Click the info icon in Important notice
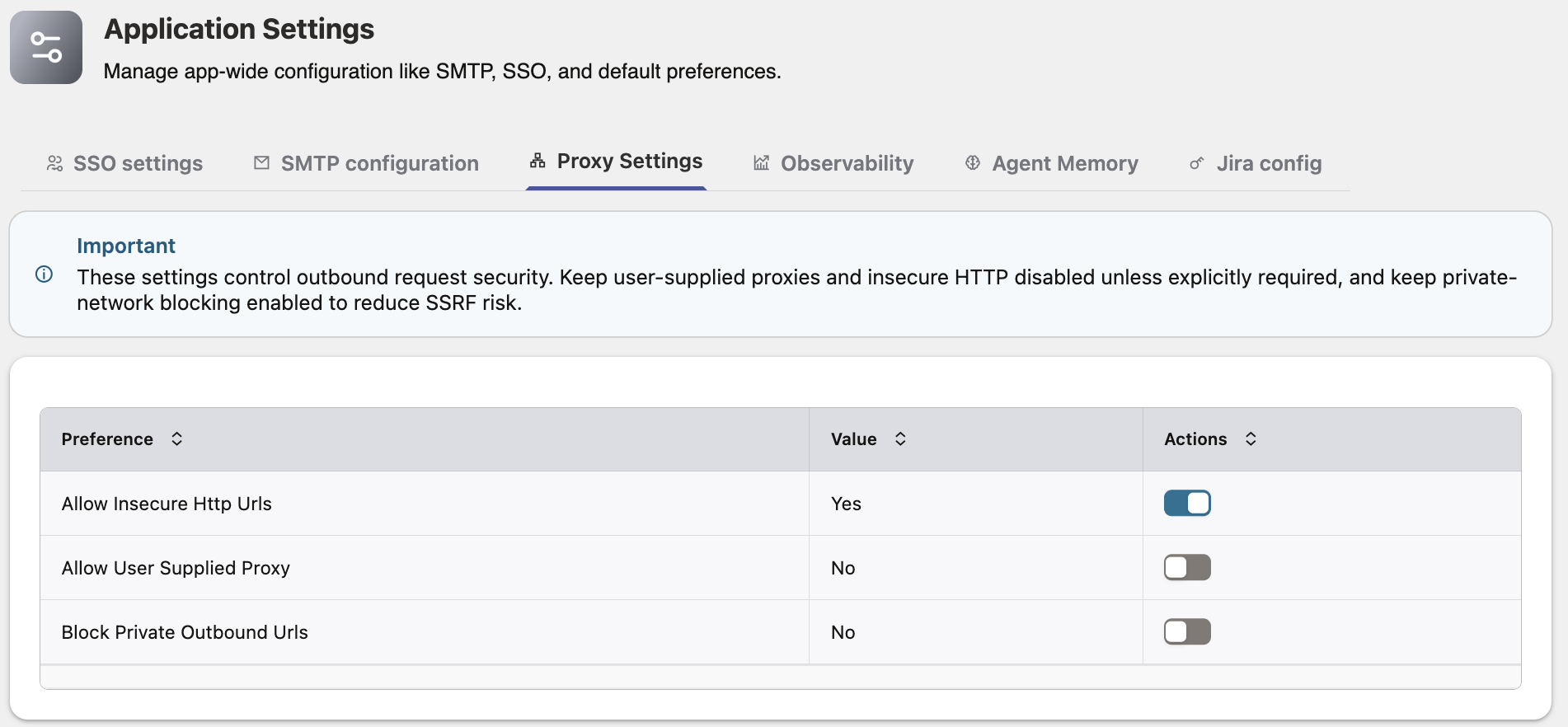The height and width of the screenshot is (727, 1568). coord(45,274)
